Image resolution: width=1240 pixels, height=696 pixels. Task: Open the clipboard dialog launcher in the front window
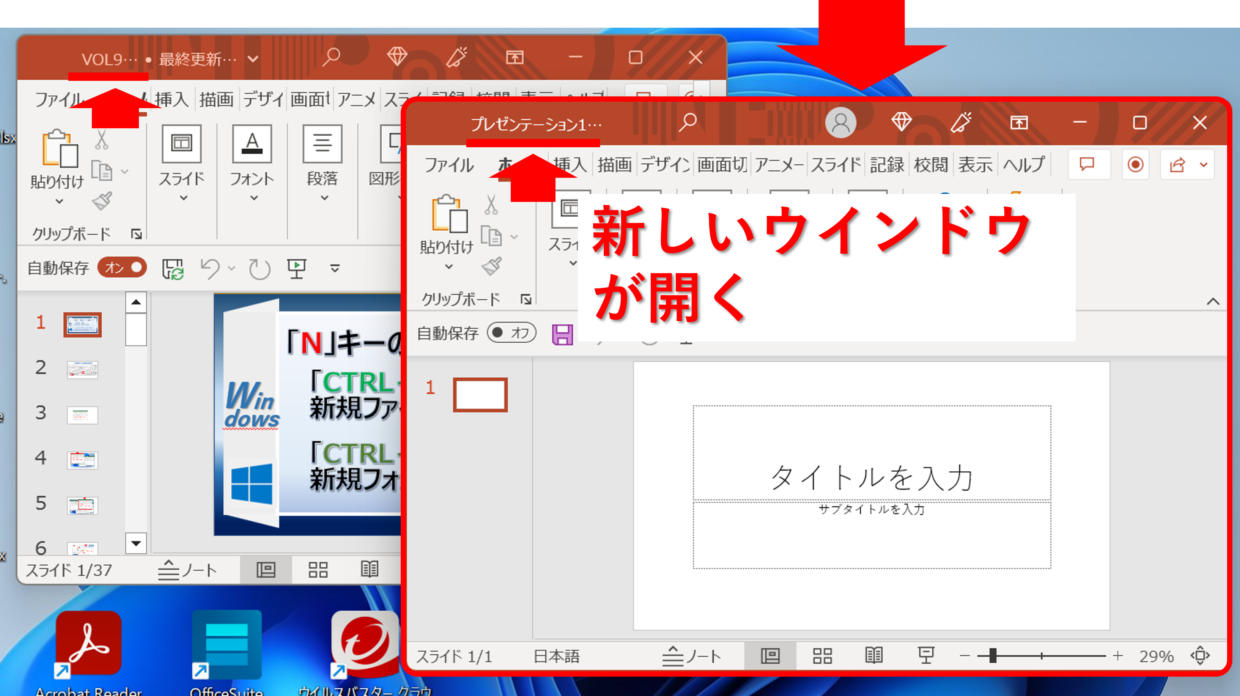[x=525, y=299]
